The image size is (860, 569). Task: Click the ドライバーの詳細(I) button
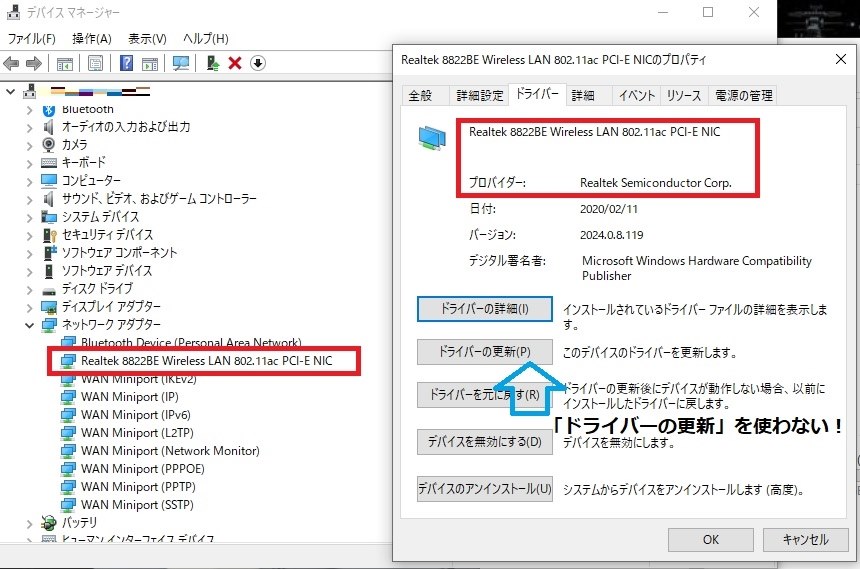tap(485, 309)
